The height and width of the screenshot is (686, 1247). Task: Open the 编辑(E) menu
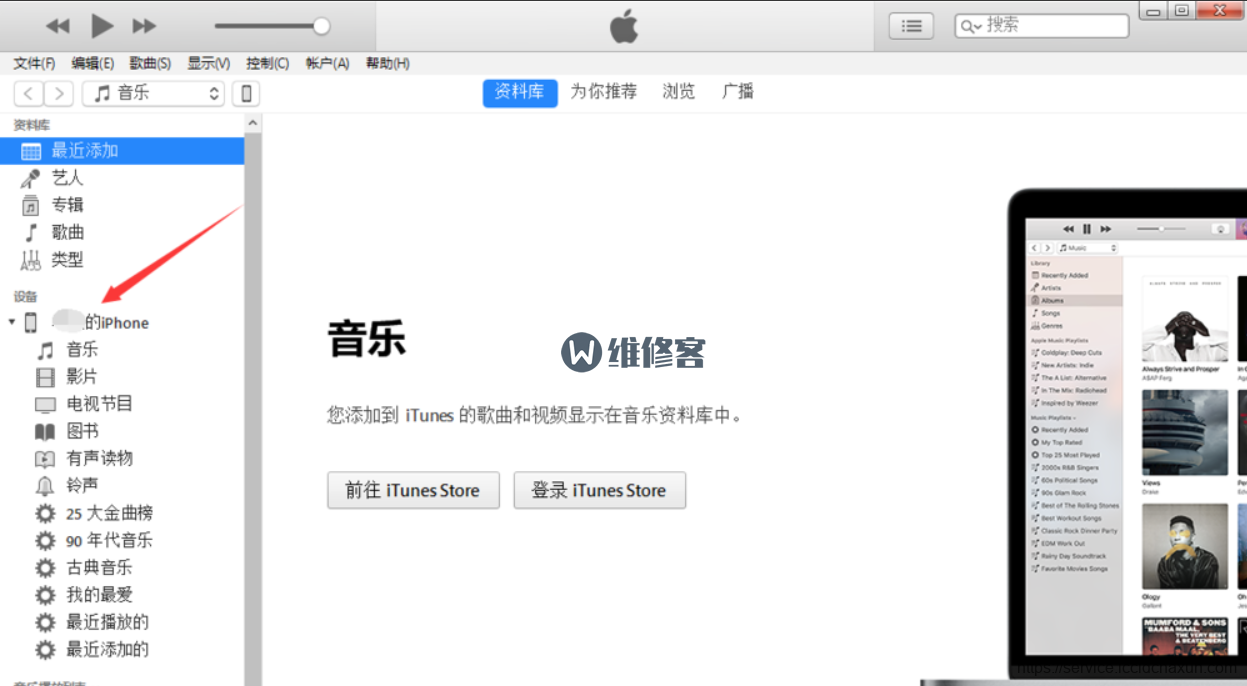click(x=92, y=63)
